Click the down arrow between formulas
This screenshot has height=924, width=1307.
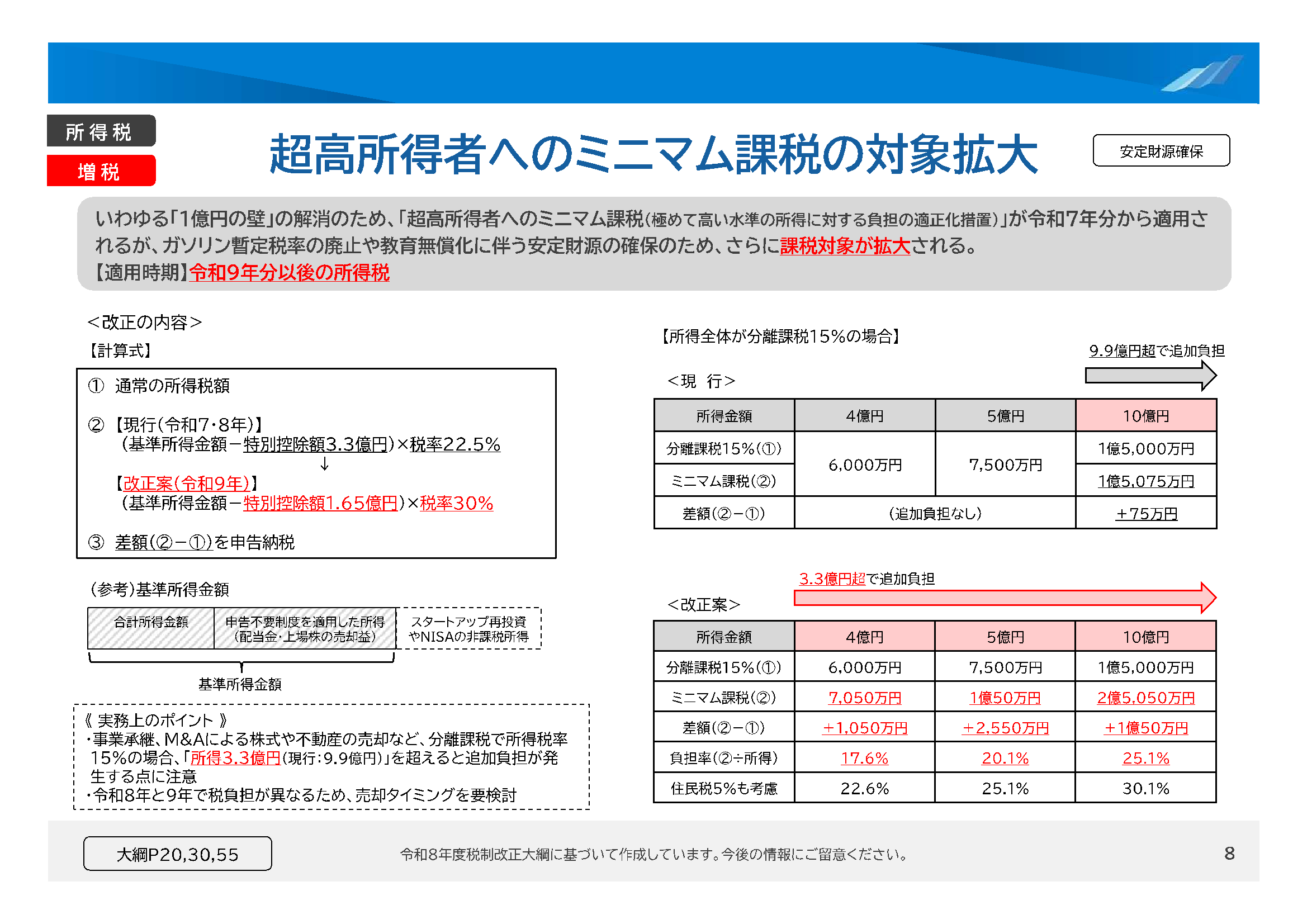click(x=324, y=464)
